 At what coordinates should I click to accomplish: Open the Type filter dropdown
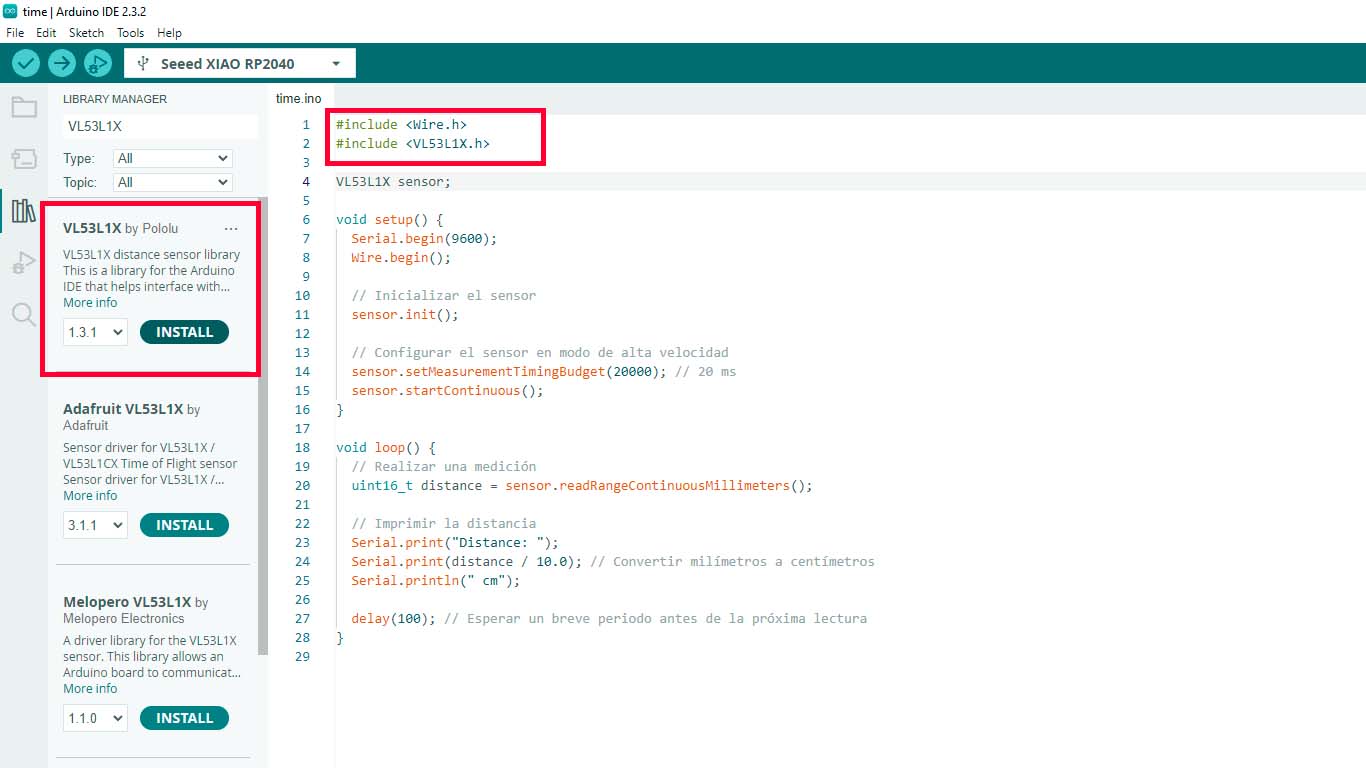click(x=173, y=158)
